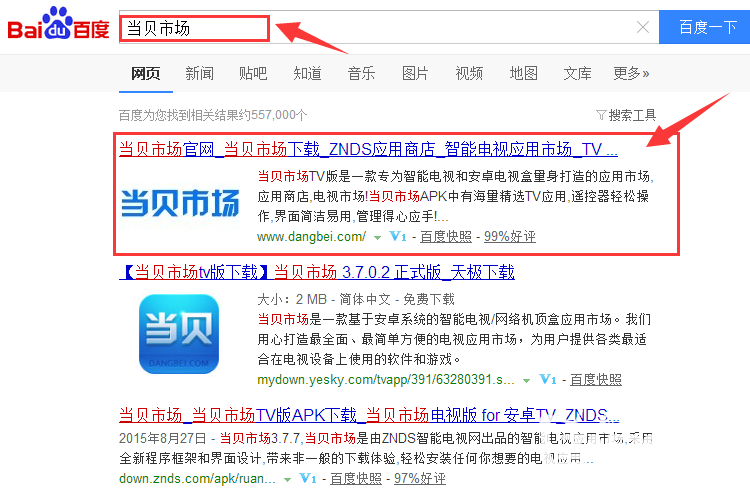
Task: Click the Baidu logo
Action: (x=58, y=23)
